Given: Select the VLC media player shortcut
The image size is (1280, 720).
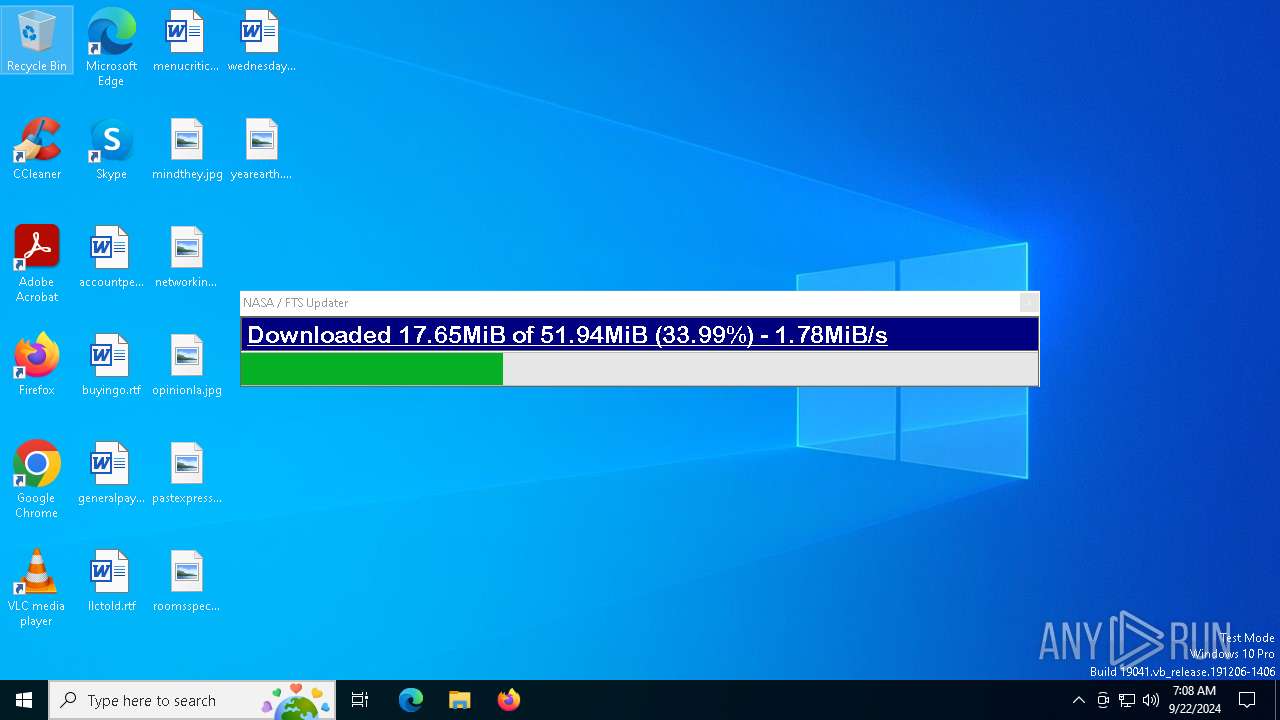Looking at the screenshot, I should 37,587.
